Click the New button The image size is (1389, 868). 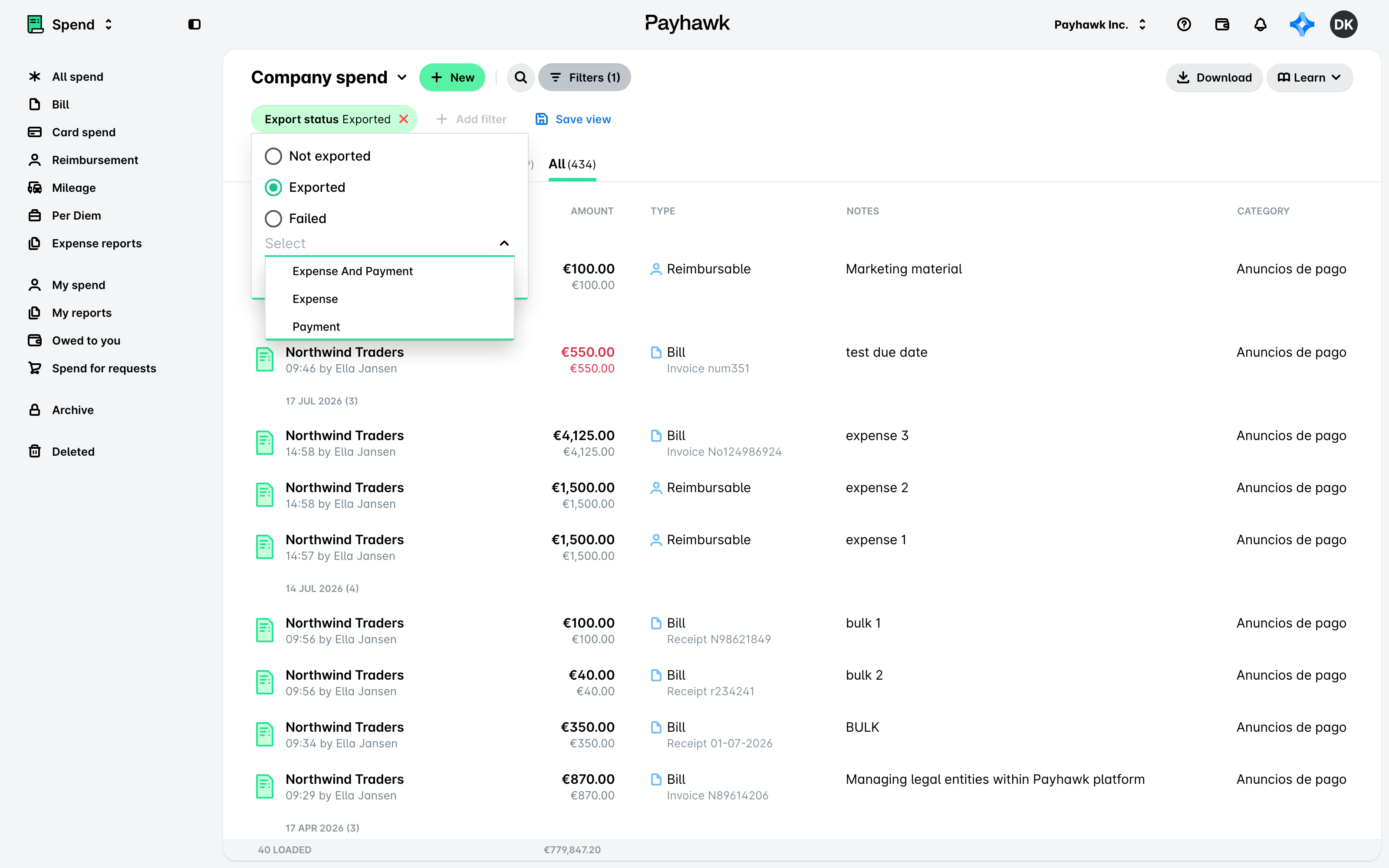tap(452, 78)
